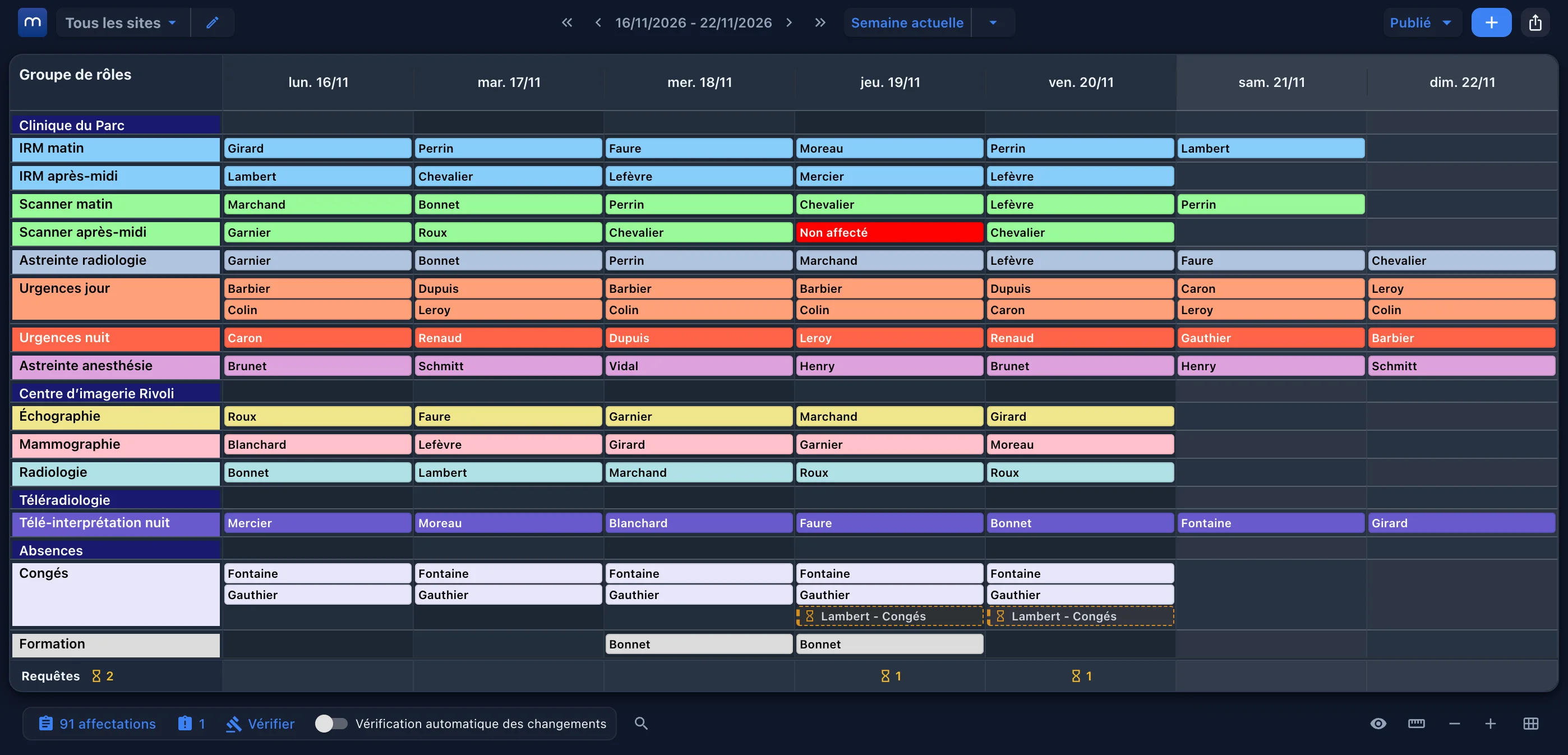Open Requêtes hourglass count 2
The image size is (1568, 755).
tap(102, 676)
